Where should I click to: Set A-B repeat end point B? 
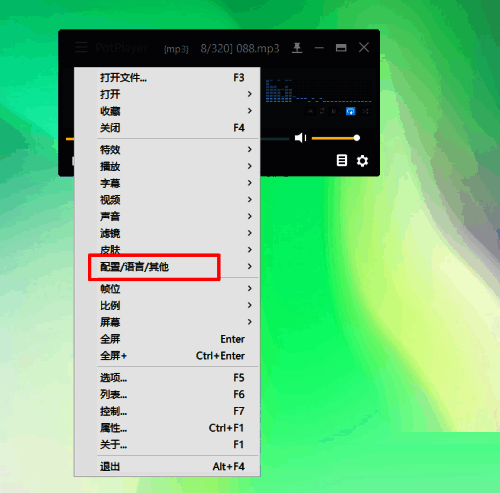[x=334, y=111]
